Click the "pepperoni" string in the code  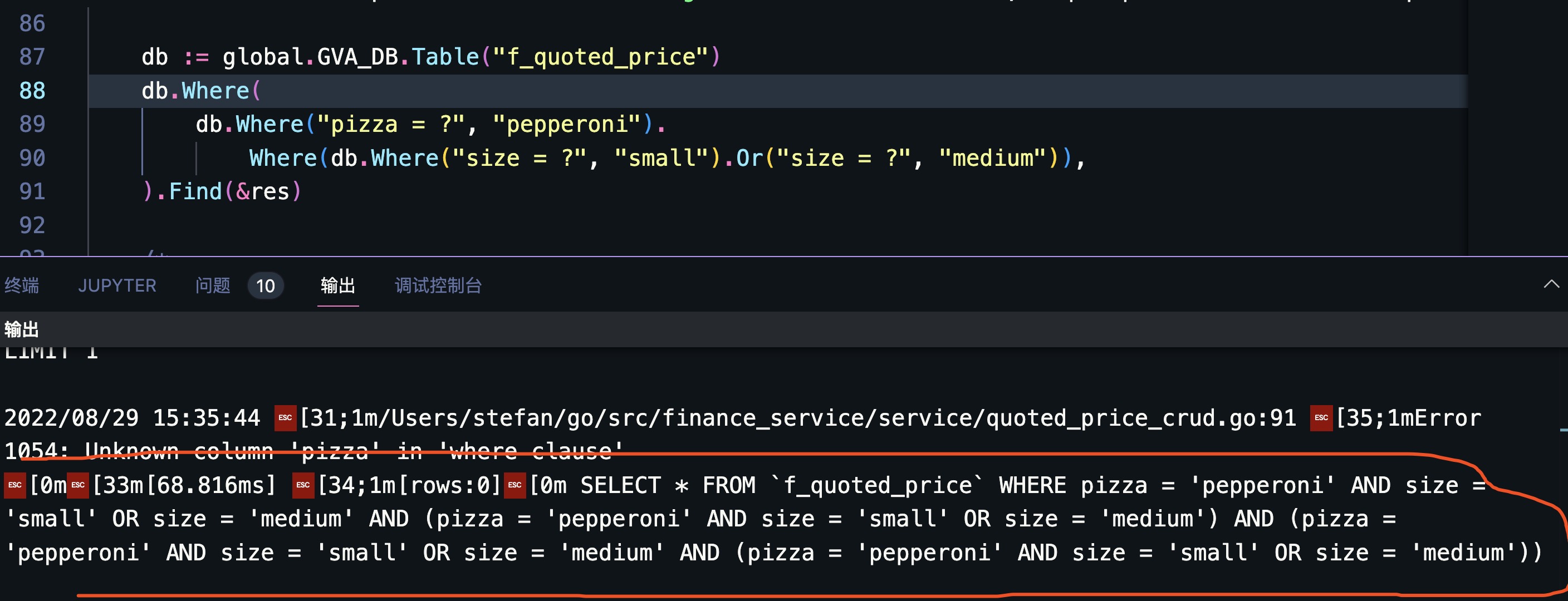coord(567,125)
